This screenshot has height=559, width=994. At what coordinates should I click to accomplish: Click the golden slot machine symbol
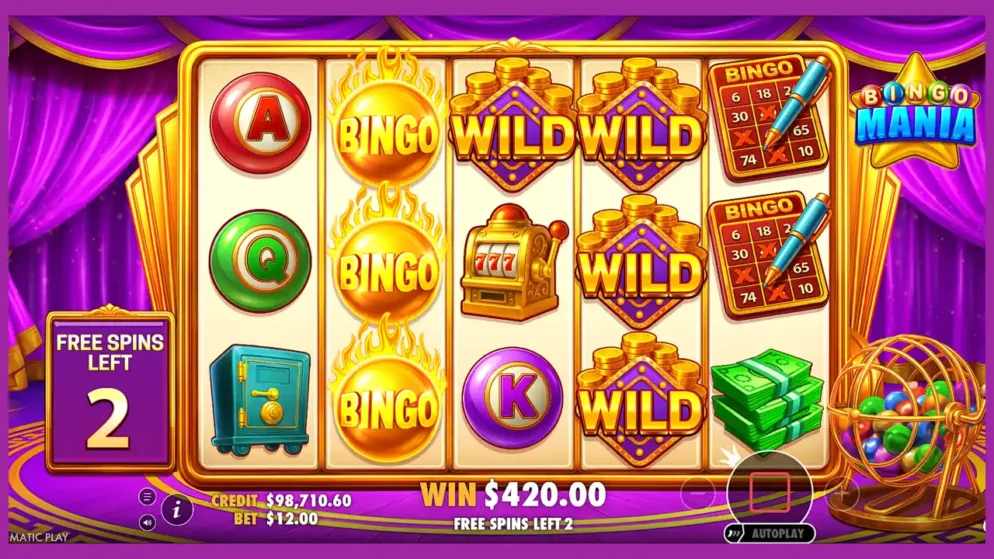(x=514, y=262)
